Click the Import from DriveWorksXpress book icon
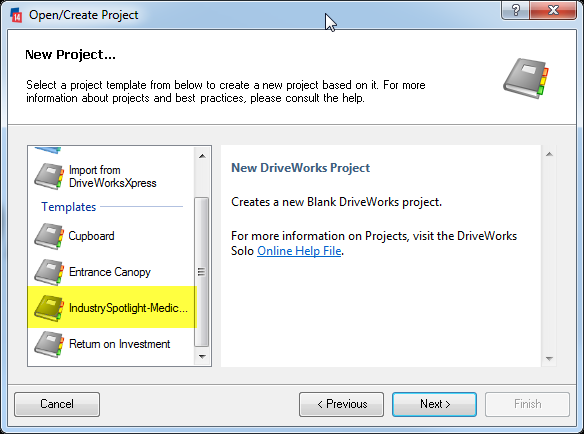This screenshot has width=584, height=434. pyautogui.click(x=49, y=176)
